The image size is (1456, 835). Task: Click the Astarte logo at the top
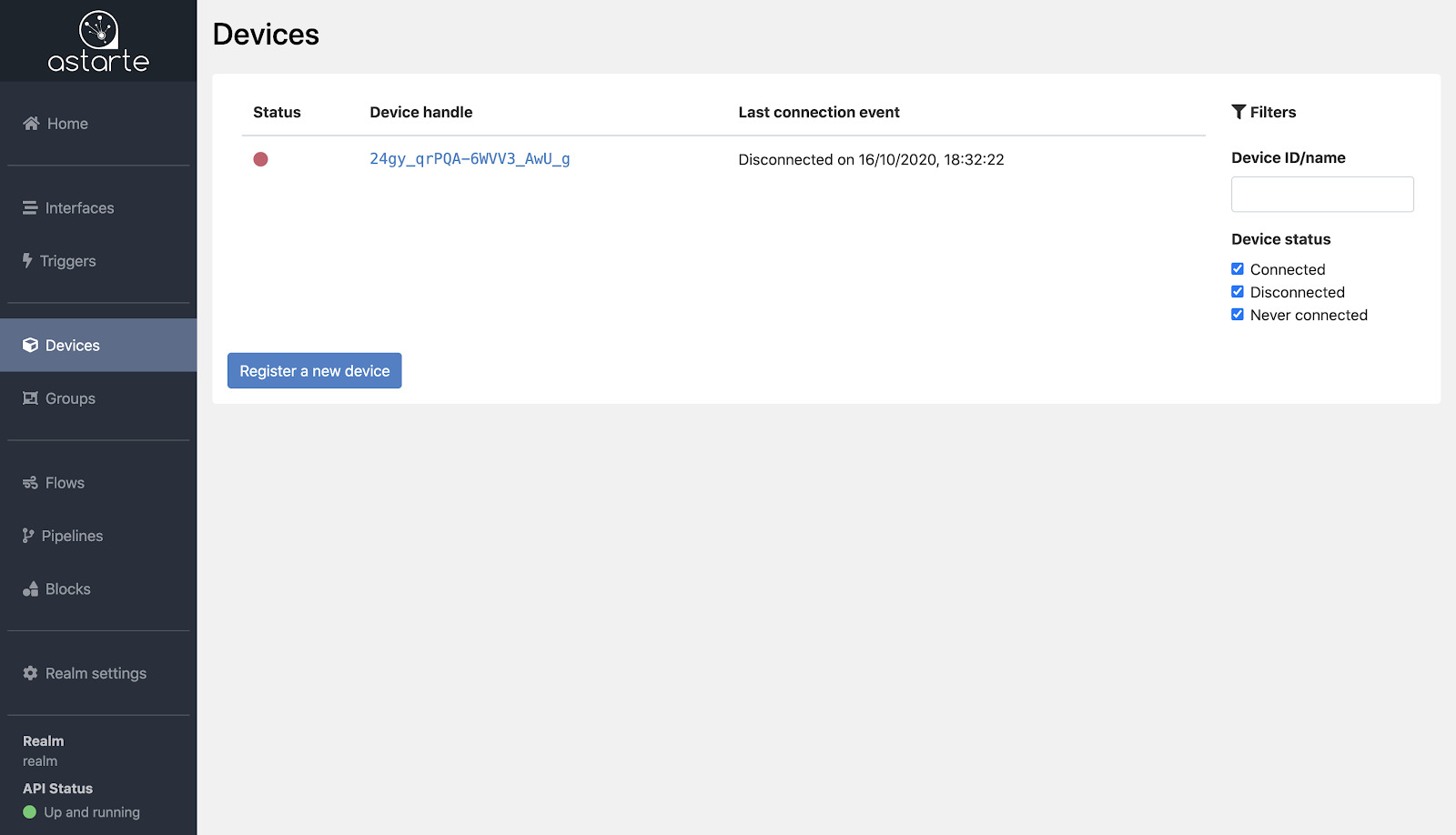click(97, 40)
